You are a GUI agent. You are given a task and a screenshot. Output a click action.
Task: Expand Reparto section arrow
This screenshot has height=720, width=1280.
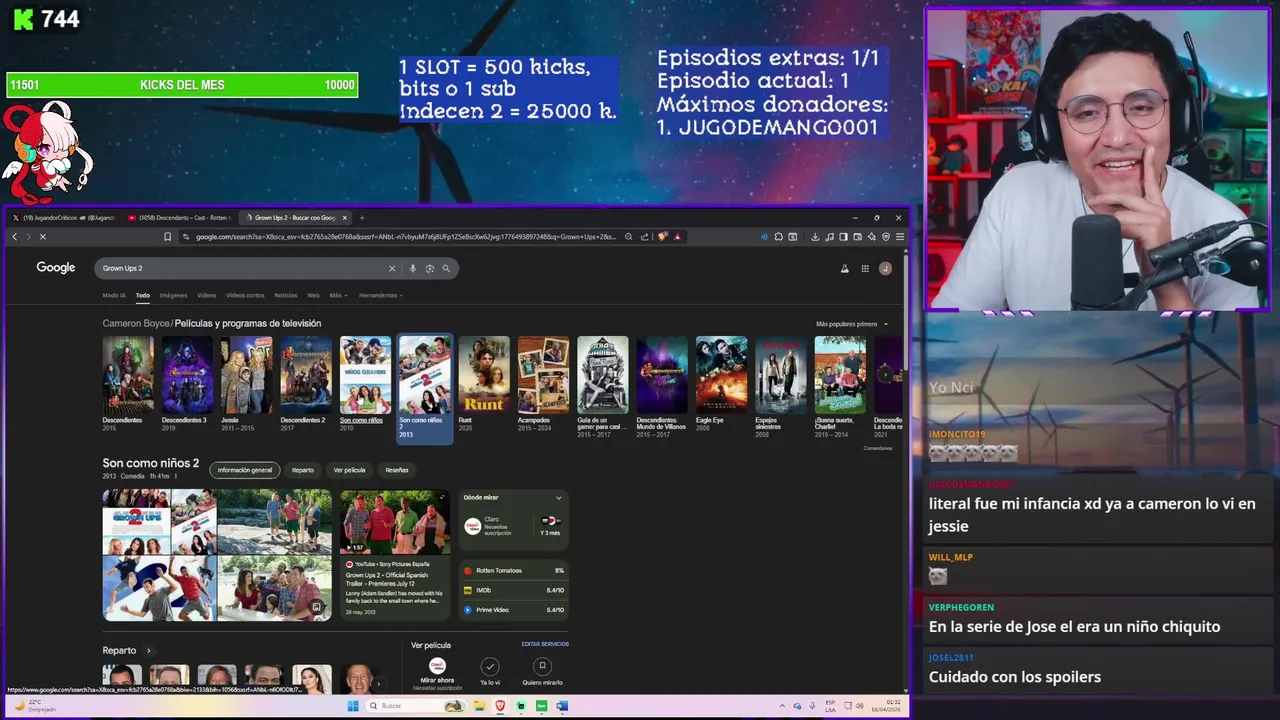pyautogui.click(x=149, y=650)
